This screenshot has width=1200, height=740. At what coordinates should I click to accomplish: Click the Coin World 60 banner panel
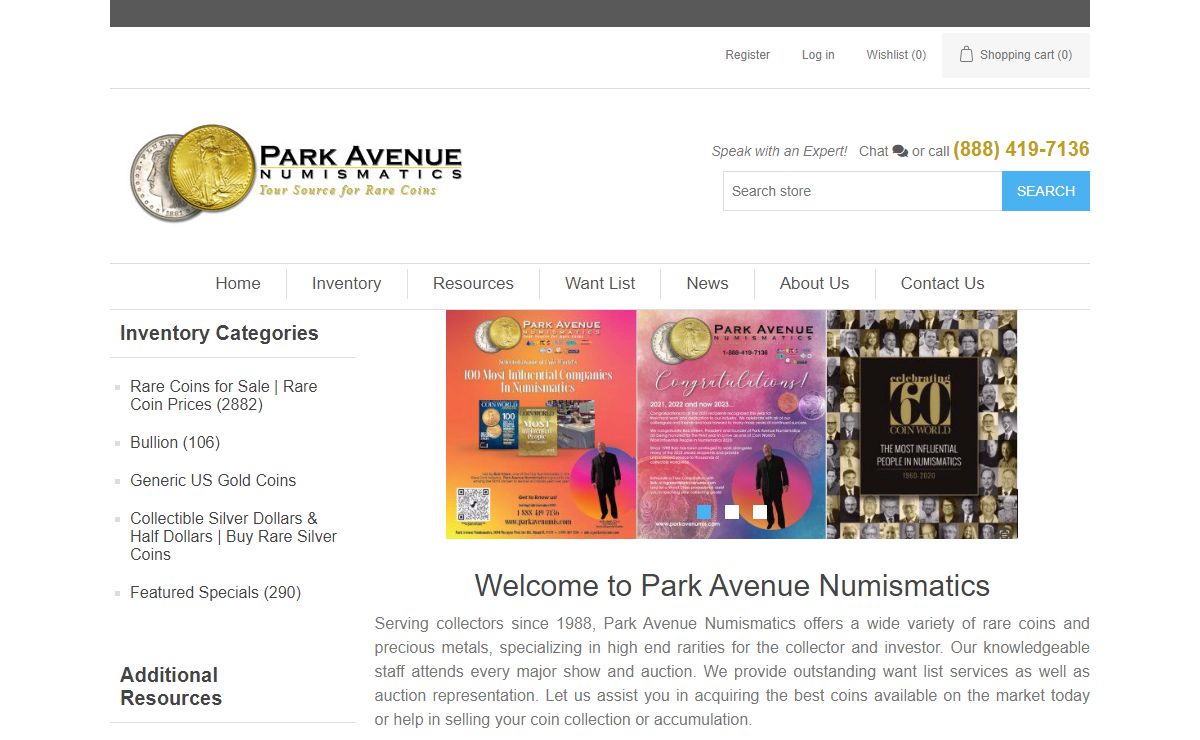point(922,424)
